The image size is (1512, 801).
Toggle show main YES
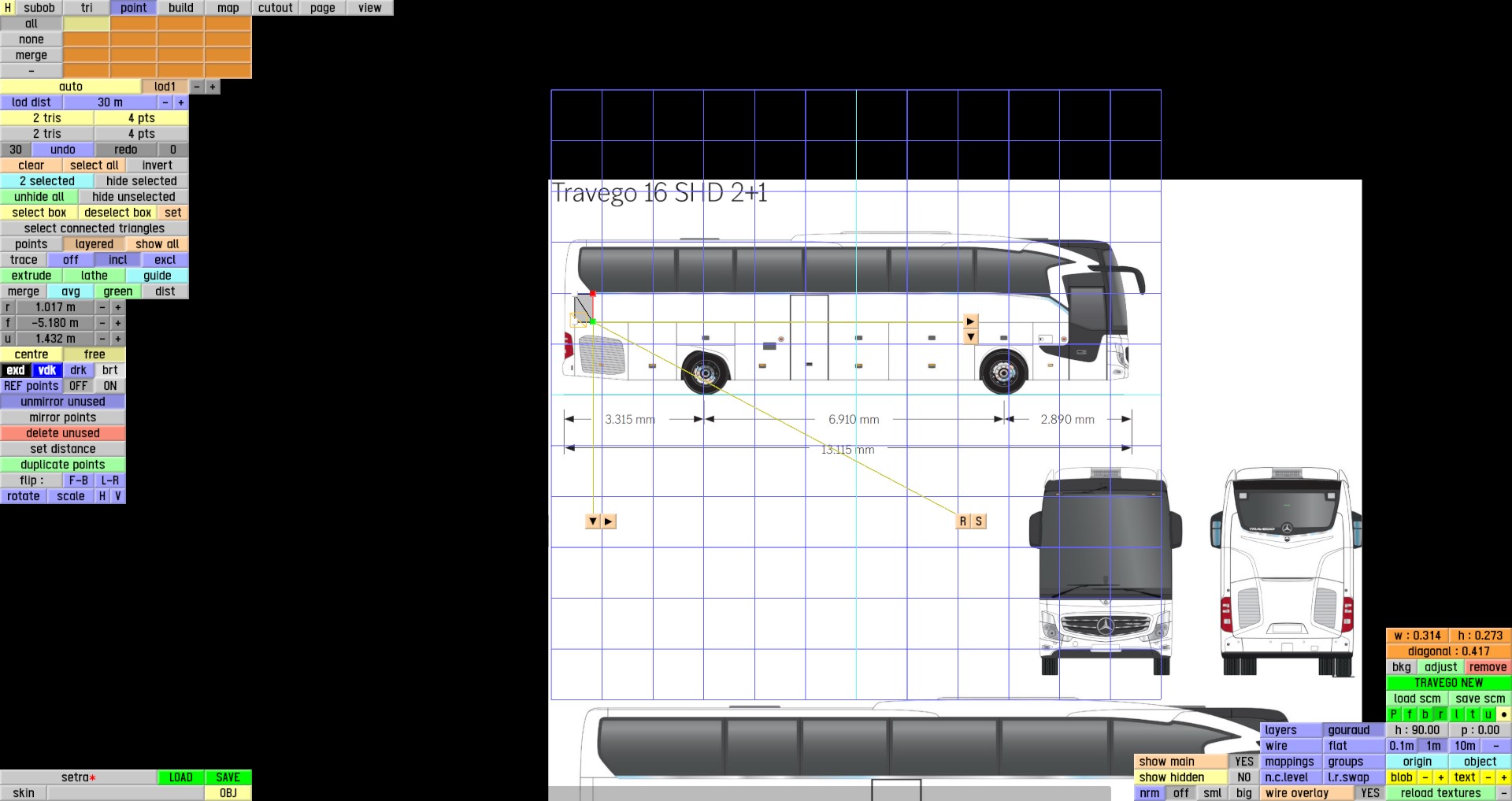tap(1244, 762)
